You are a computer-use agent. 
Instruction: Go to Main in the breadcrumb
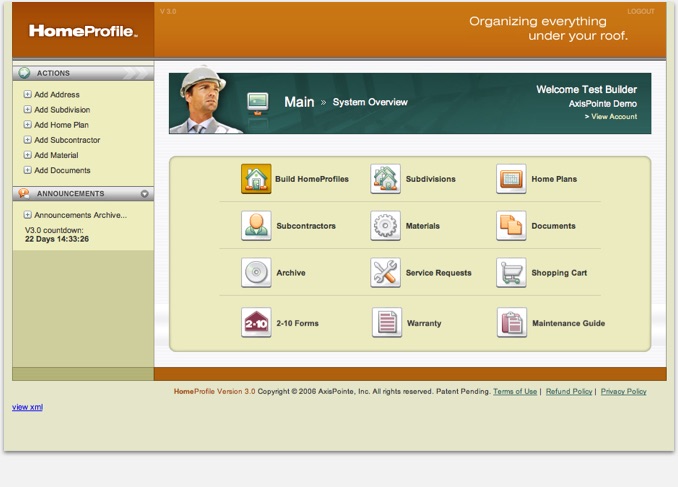click(x=299, y=102)
